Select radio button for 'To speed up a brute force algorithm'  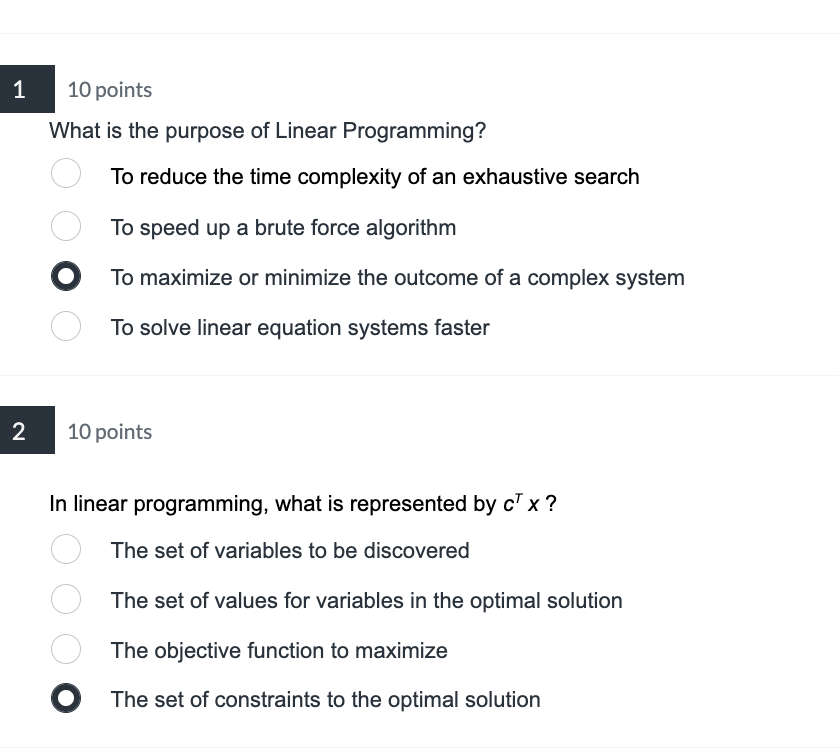(66, 226)
